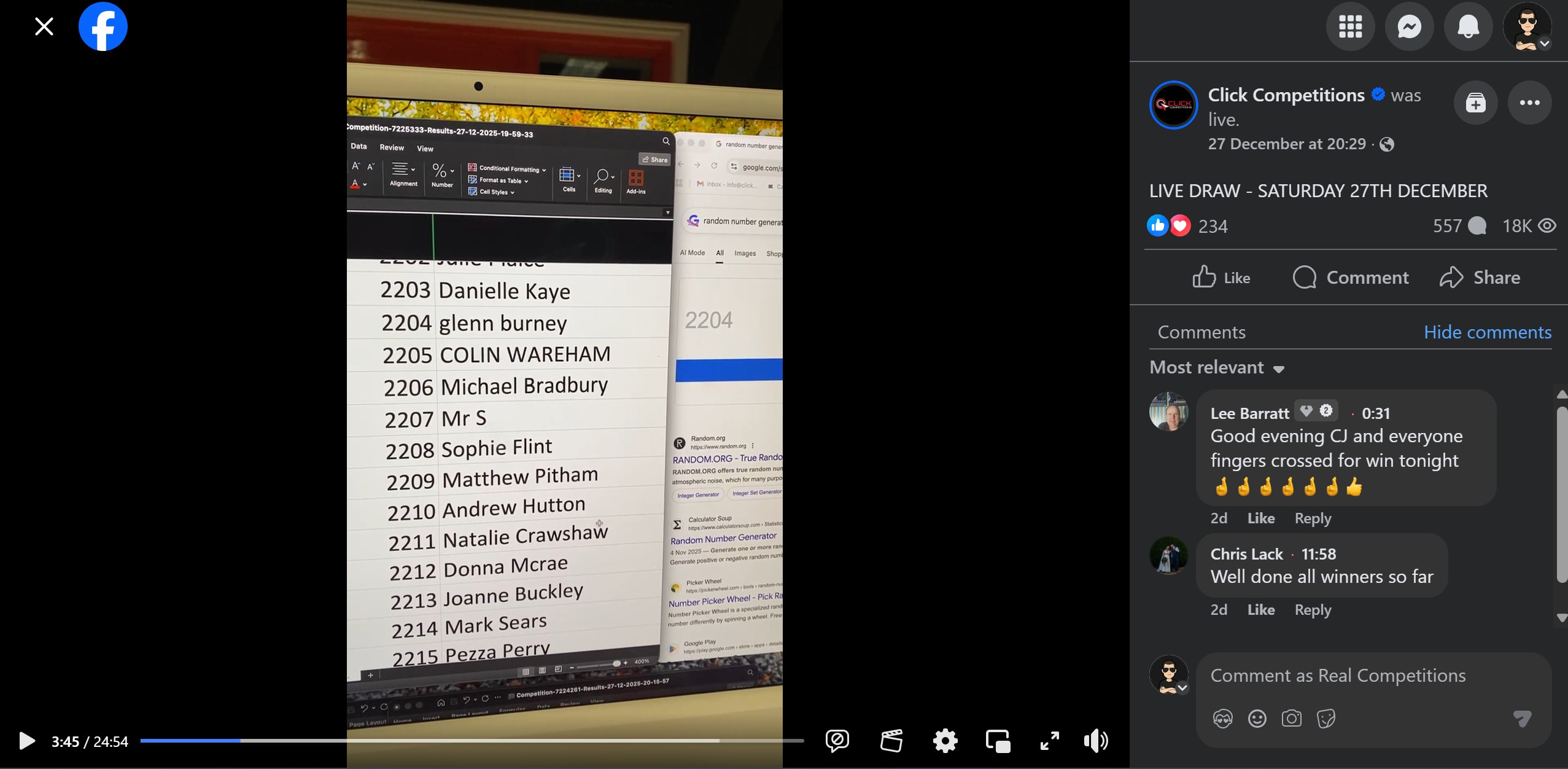The width and height of the screenshot is (1568, 769).
Task: Click the Comment as Real Competitions field
Action: click(1337, 676)
